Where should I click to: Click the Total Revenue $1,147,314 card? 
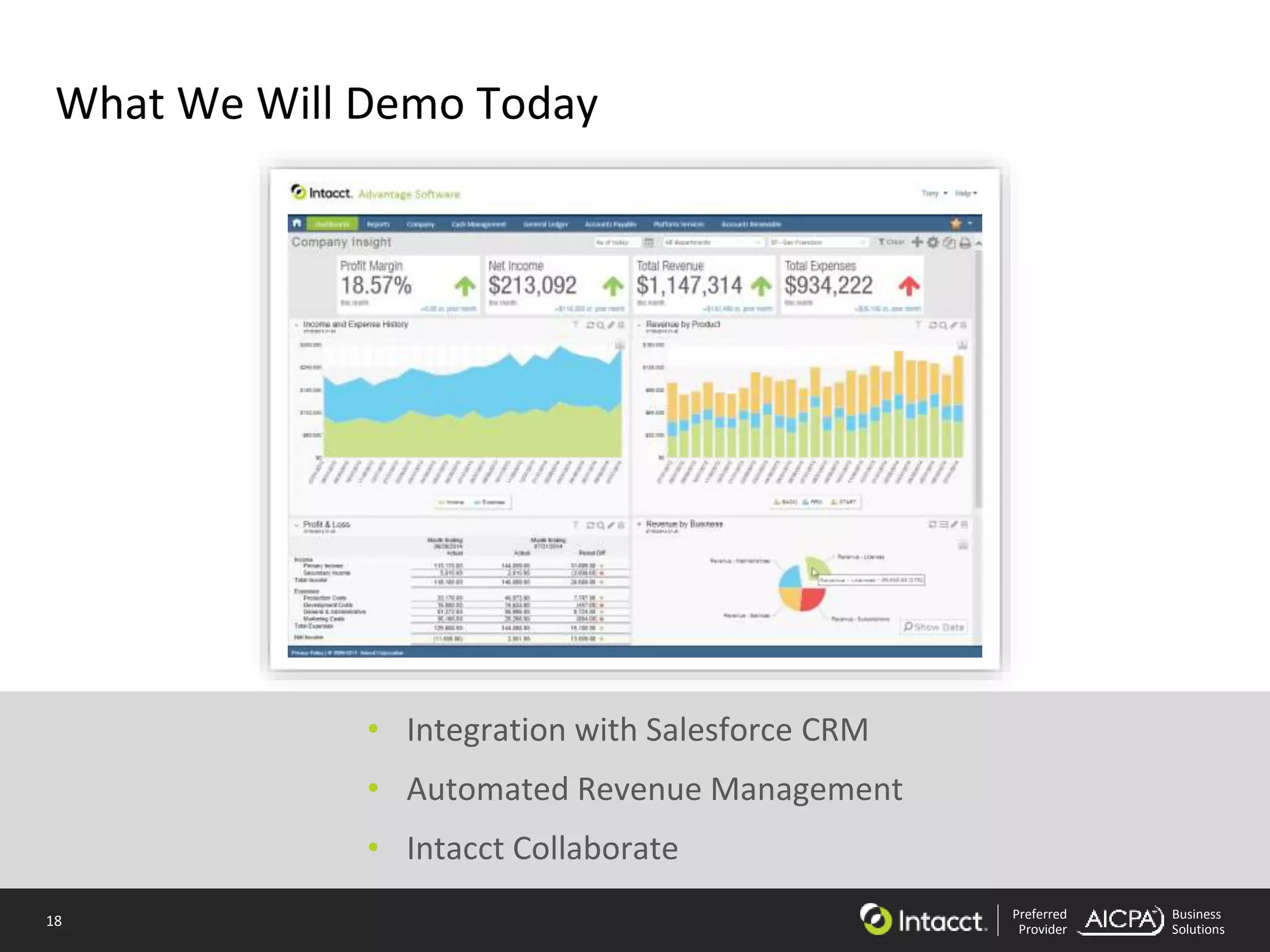(x=704, y=285)
